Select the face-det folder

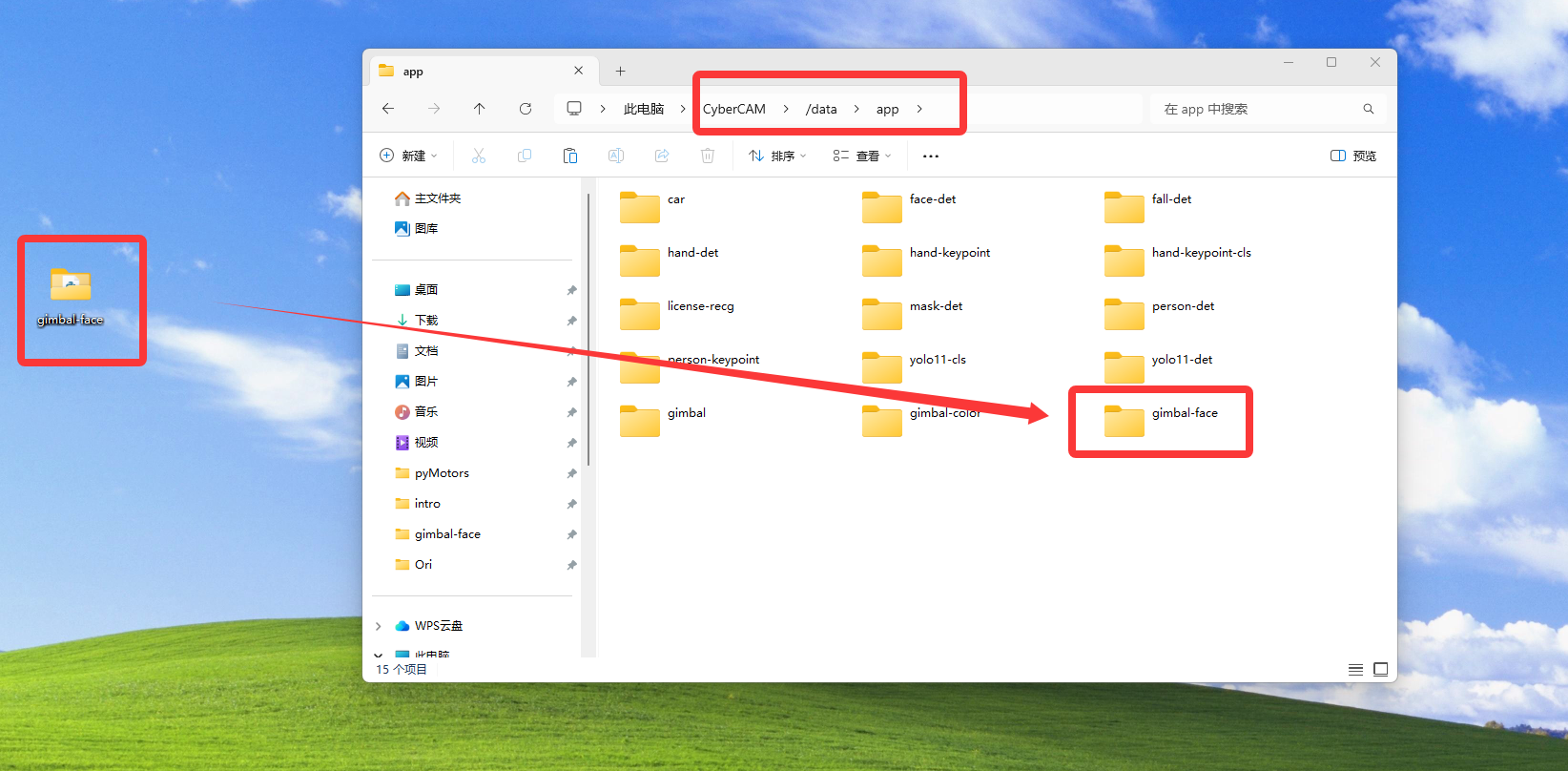[909, 206]
